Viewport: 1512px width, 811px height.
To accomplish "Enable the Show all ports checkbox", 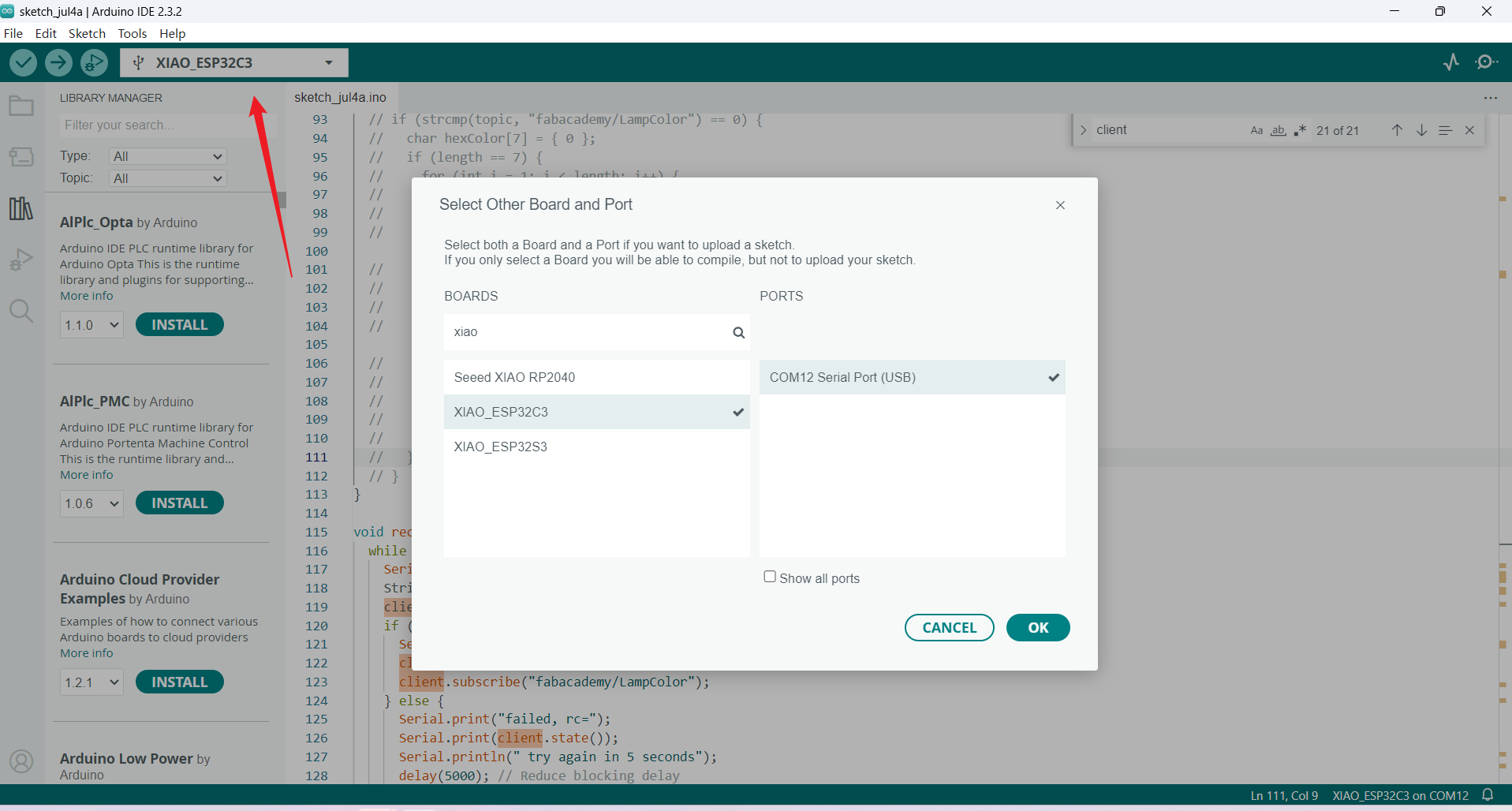I will click(770, 577).
